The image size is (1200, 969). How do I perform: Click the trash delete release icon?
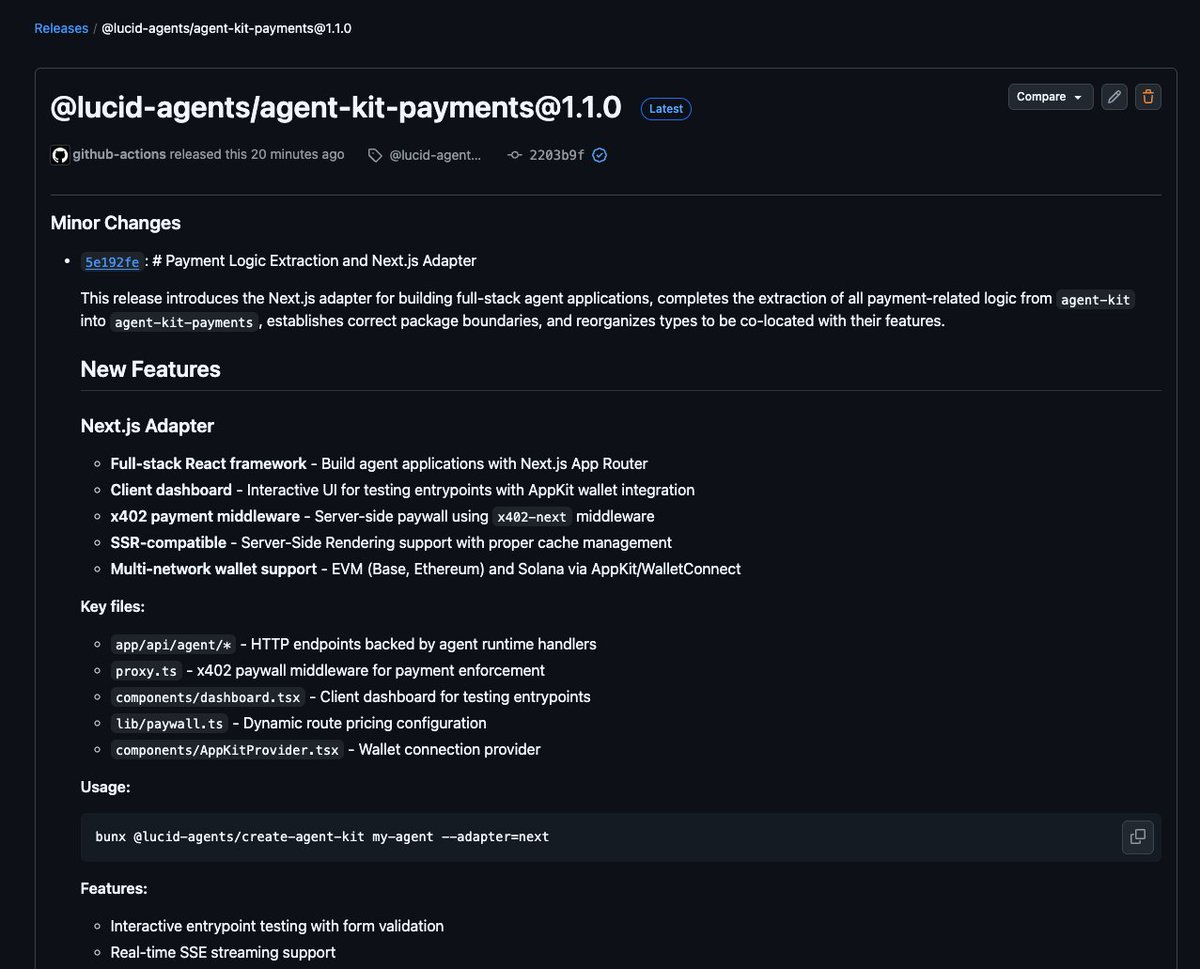coord(1148,97)
